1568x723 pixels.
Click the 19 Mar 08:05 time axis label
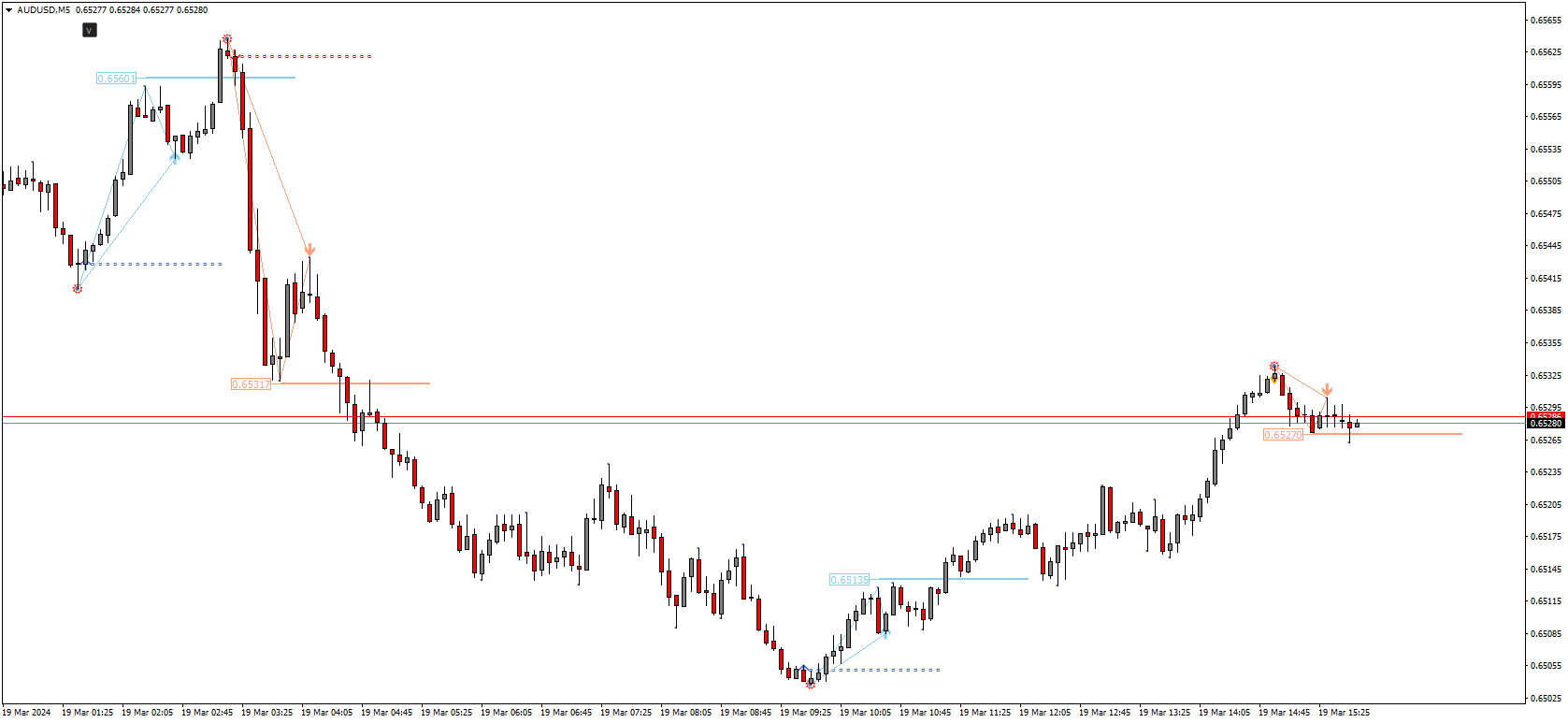click(x=685, y=713)
